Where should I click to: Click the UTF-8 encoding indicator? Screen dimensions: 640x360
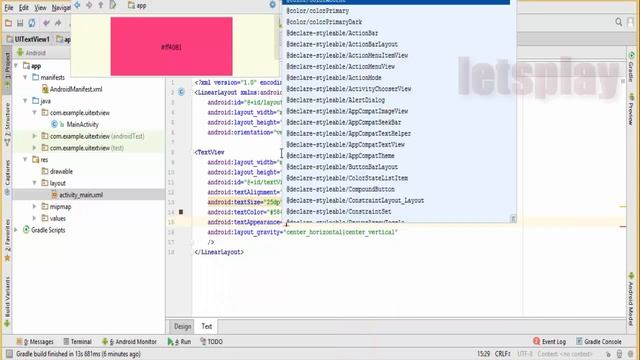click(525, 354)
